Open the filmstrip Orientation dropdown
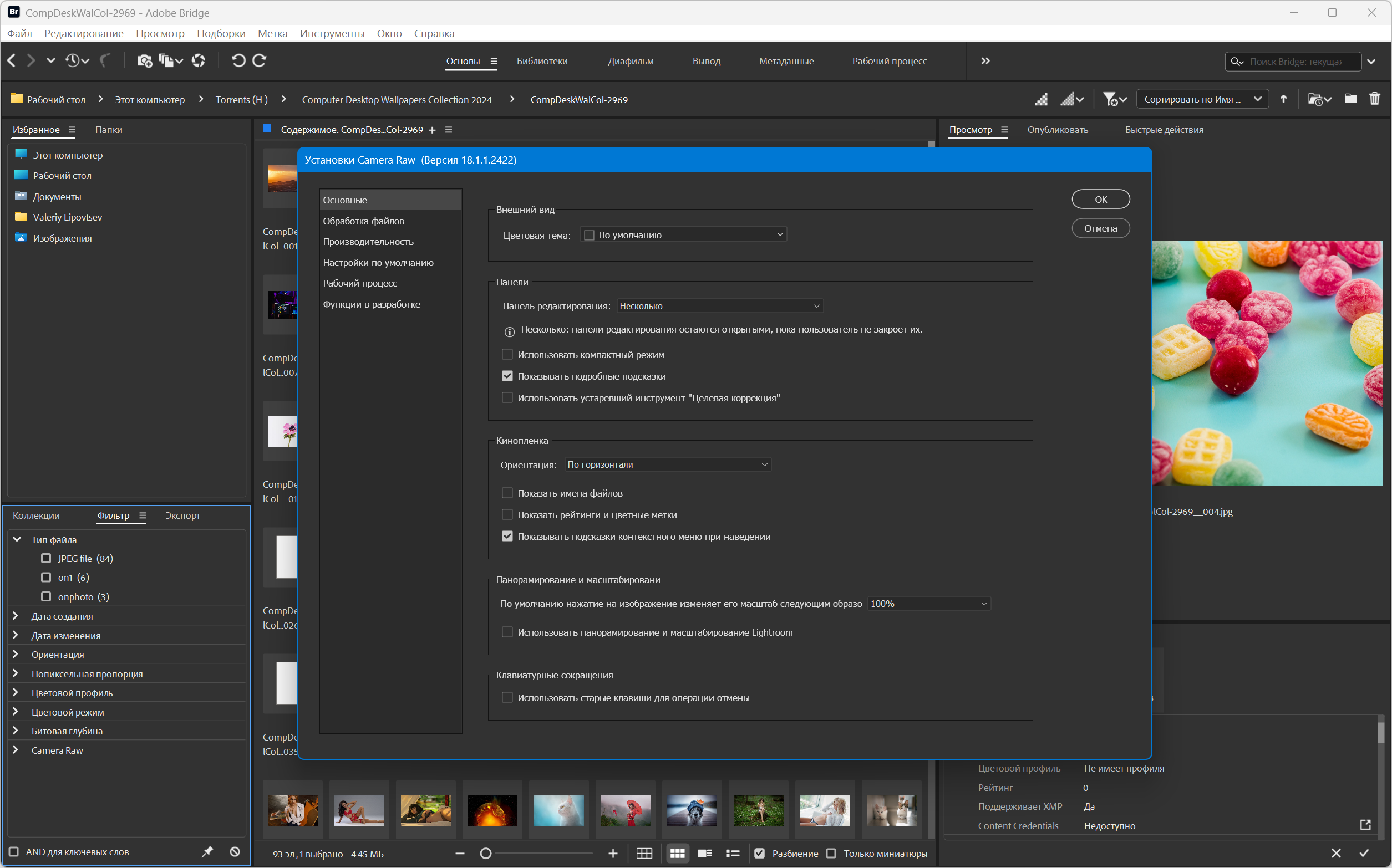The height and width of the screenshot is (868, 1392). (x=667, y=464)
